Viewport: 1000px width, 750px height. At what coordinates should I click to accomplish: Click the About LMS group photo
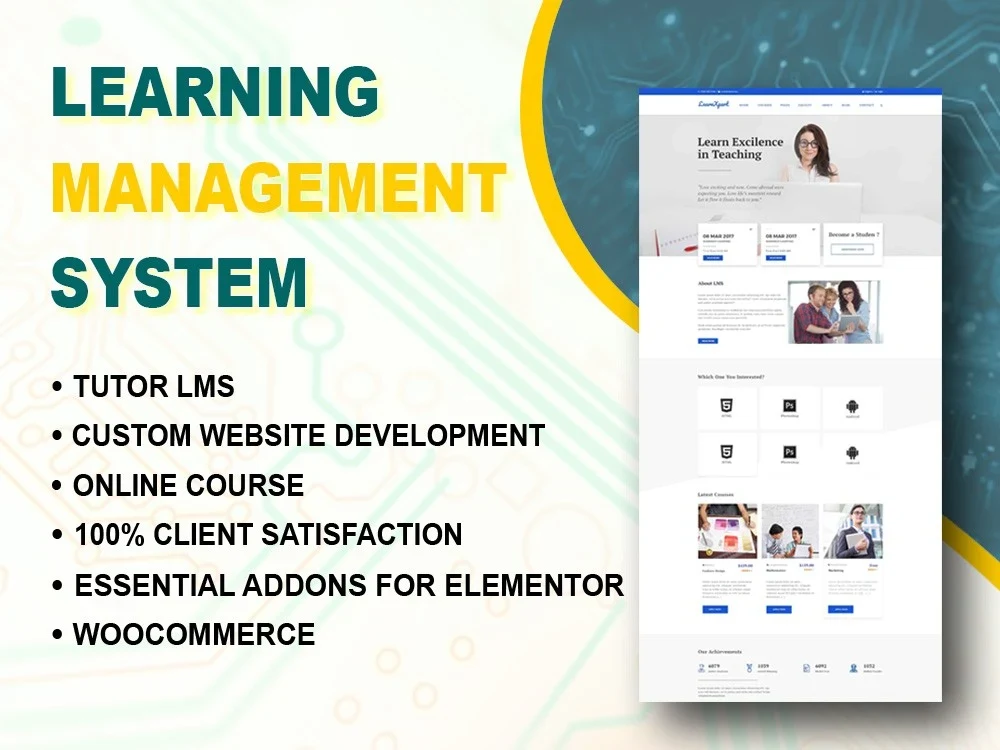(835, 312)
